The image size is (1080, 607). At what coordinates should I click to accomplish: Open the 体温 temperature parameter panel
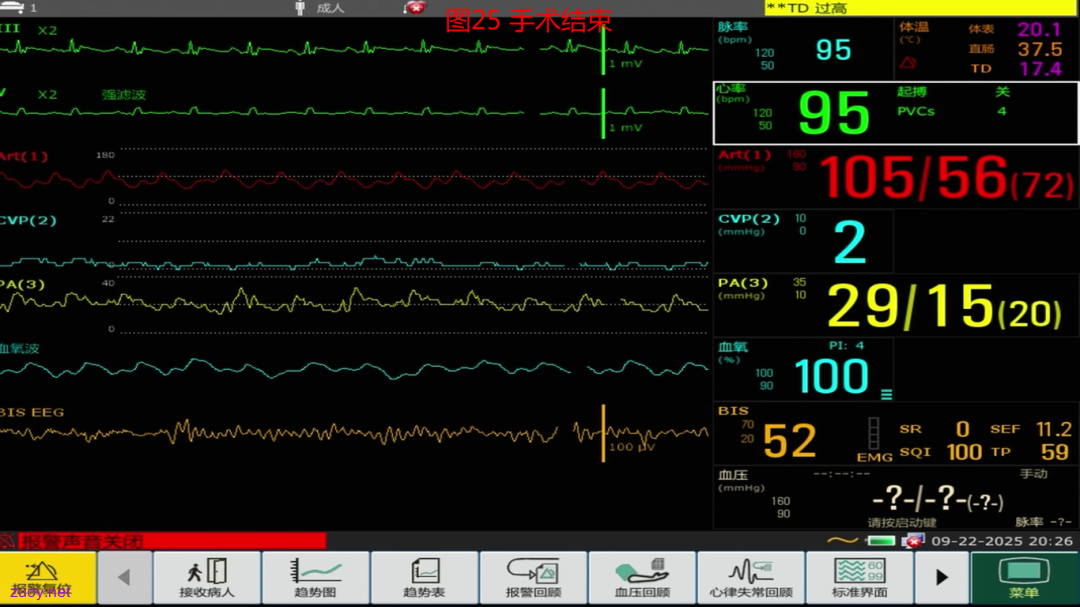click(x=986, y=48)
